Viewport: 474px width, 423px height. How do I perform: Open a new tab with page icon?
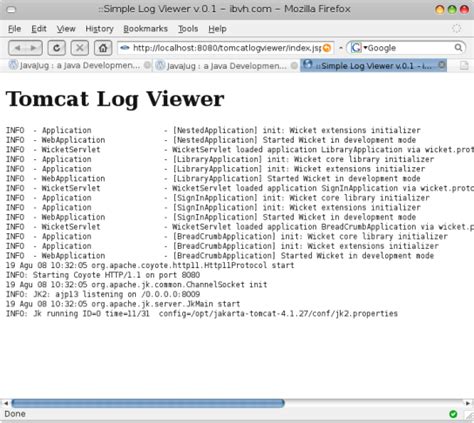pos(464,65)
